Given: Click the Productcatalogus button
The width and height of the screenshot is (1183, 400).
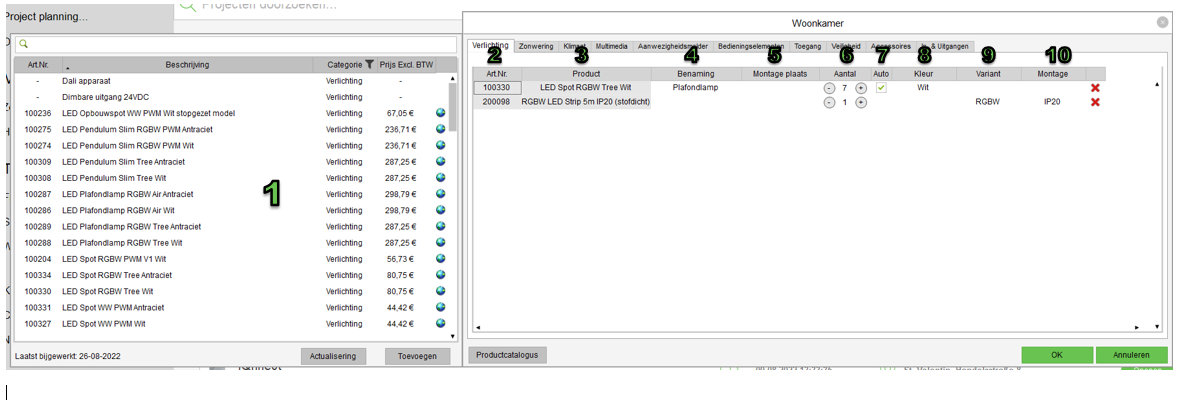Looking at the screenshot, I should [x=507, y=355].
